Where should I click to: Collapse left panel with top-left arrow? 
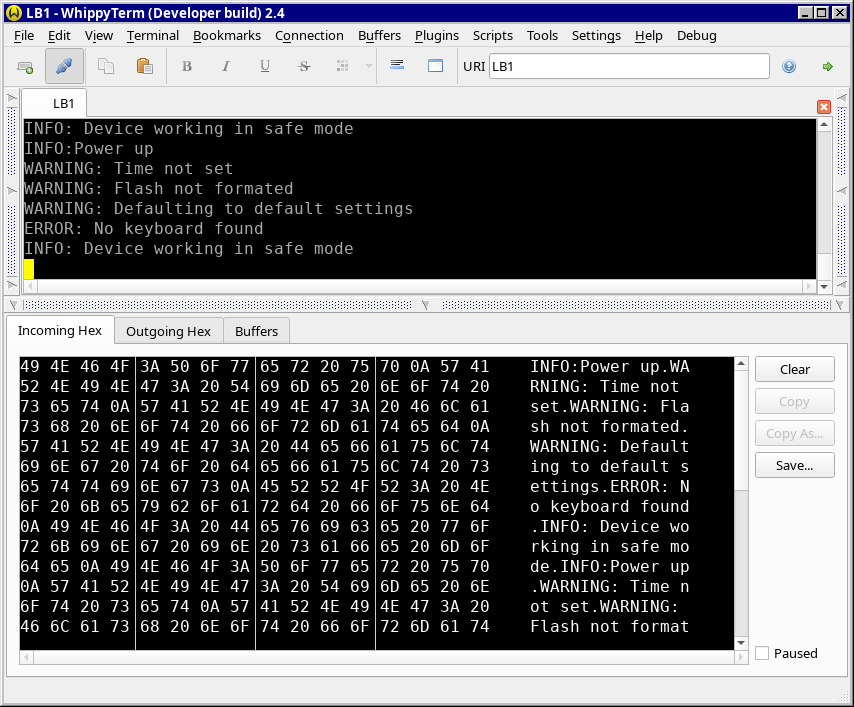pos(12,98)
